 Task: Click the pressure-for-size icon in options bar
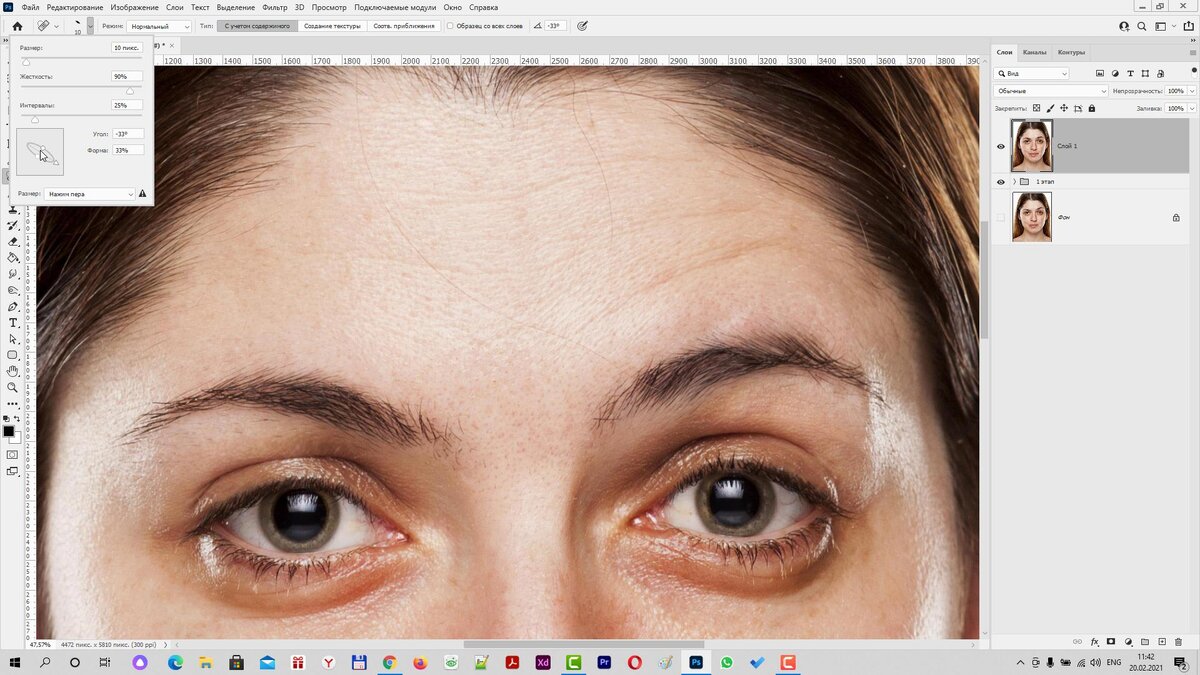pos(580,26)
